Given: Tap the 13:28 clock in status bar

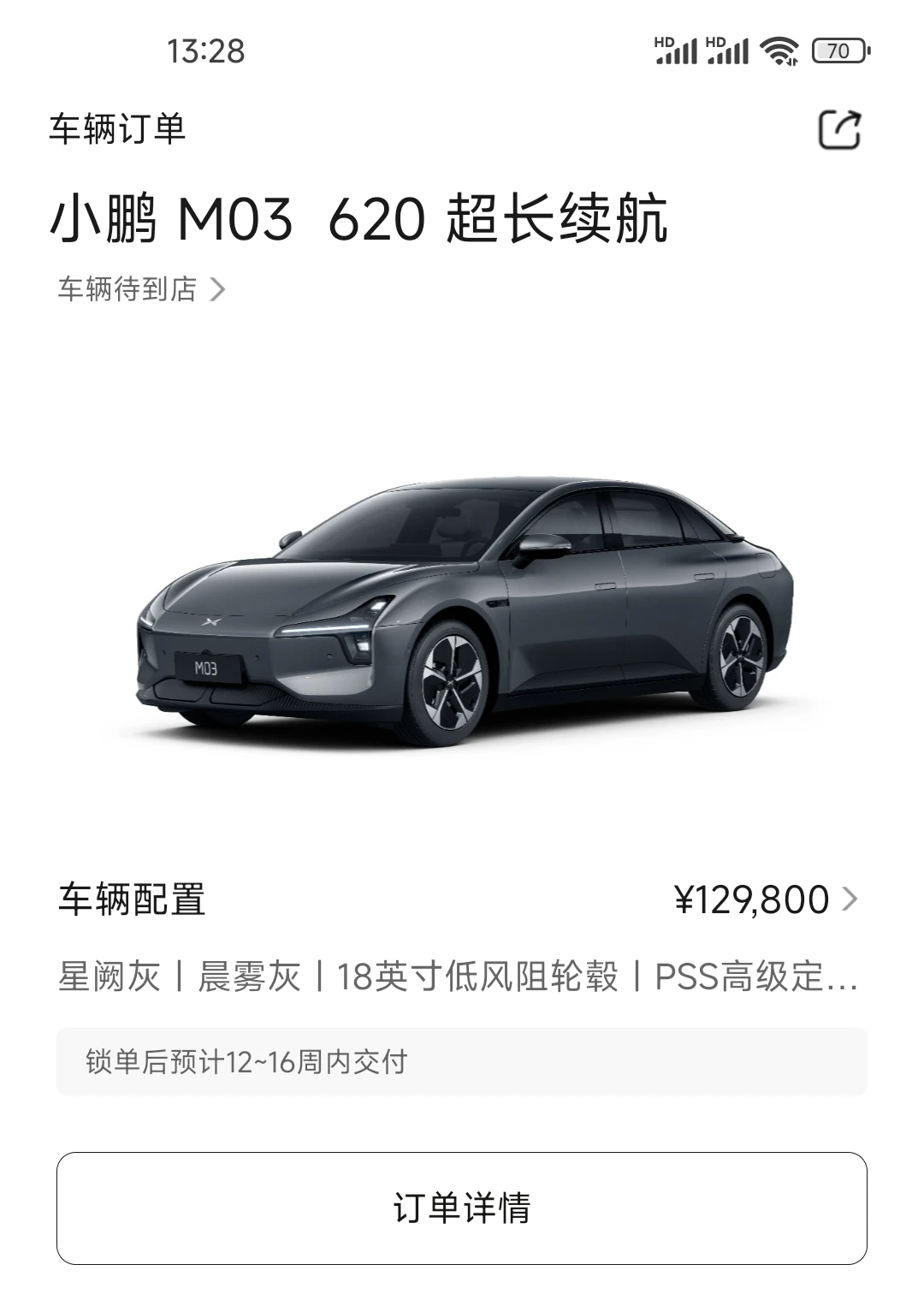Looking at the screenshot, I should 205,51.
